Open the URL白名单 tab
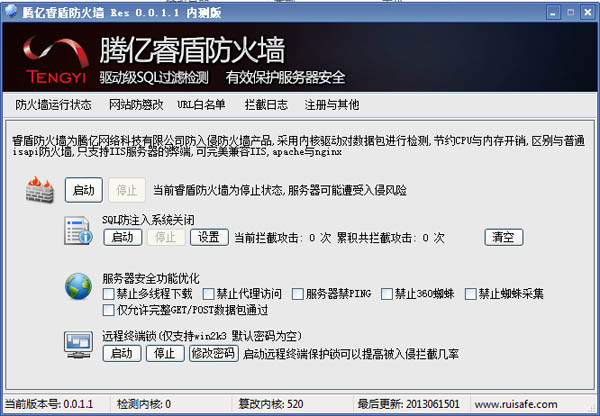The width and height of the screenshot is (600, 416). 201,105
